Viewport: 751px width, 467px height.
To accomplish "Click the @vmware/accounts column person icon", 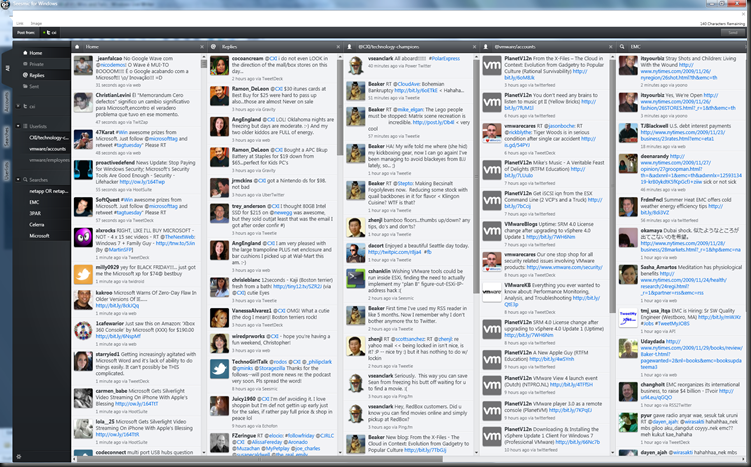I will [x=486, y=47].
